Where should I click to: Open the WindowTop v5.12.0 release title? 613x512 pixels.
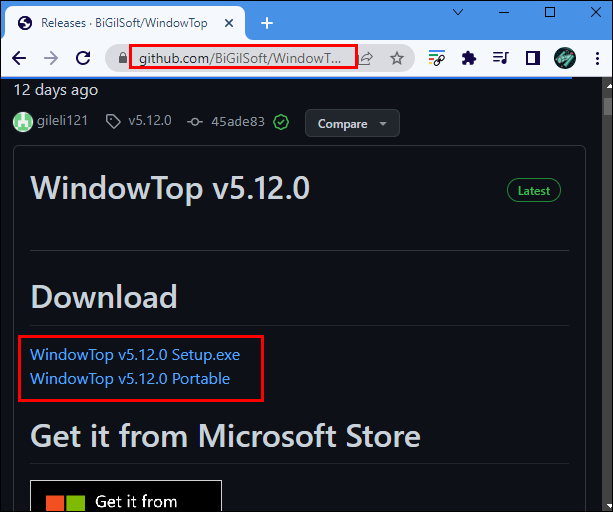(170, 188)
